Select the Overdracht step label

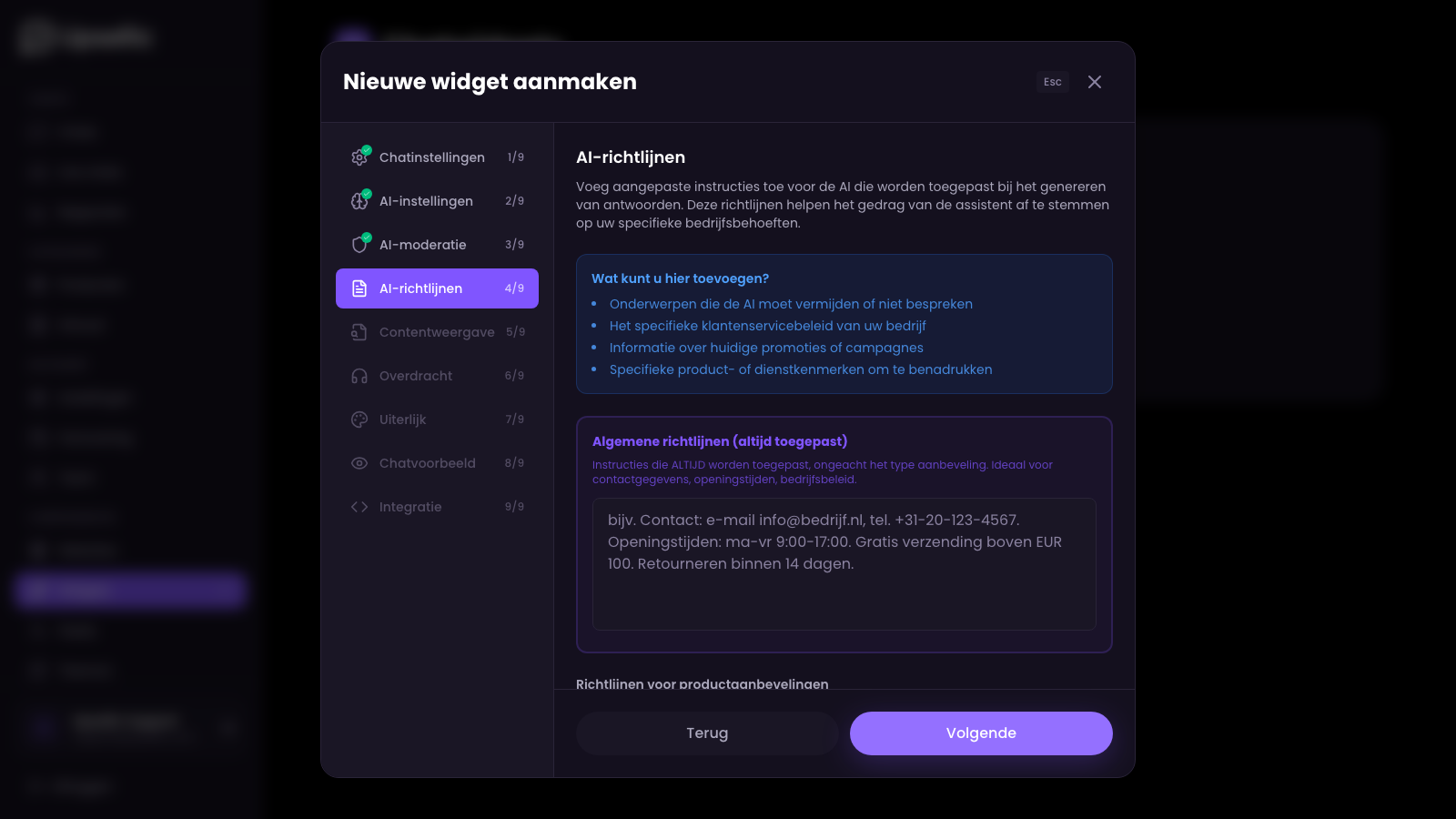[x=416, y=376]
